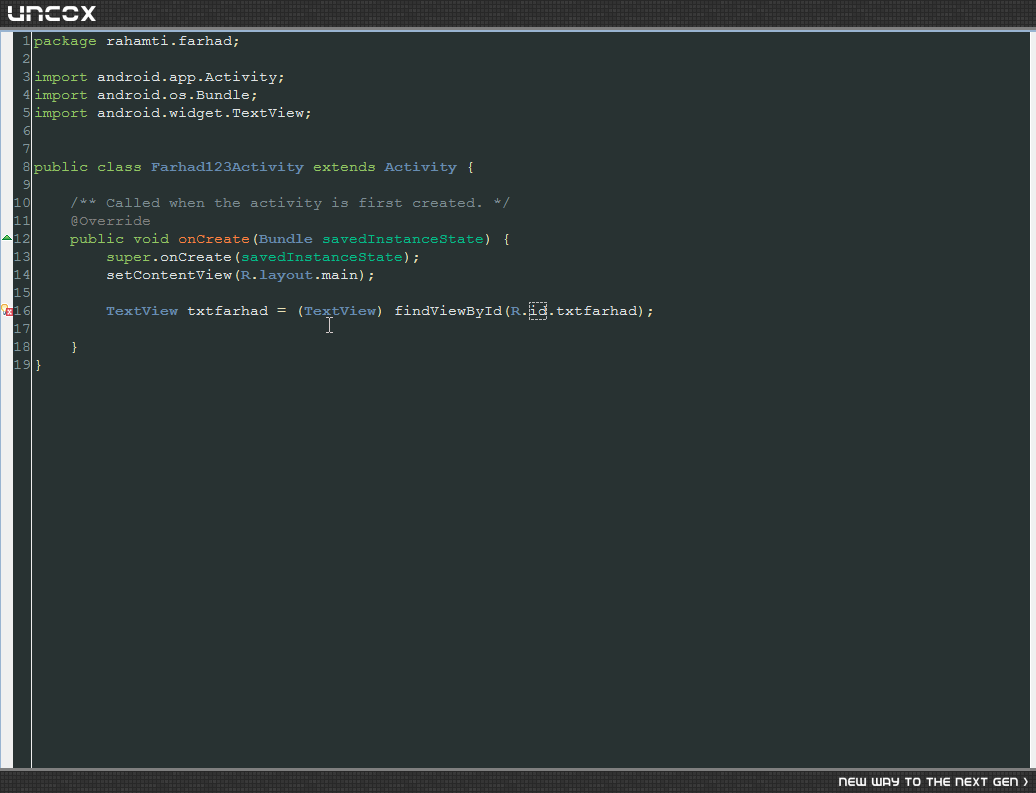The image size is (1036, 793).
Task: Click 'savedInstanceState' argument on line 13
Action: 322,257
